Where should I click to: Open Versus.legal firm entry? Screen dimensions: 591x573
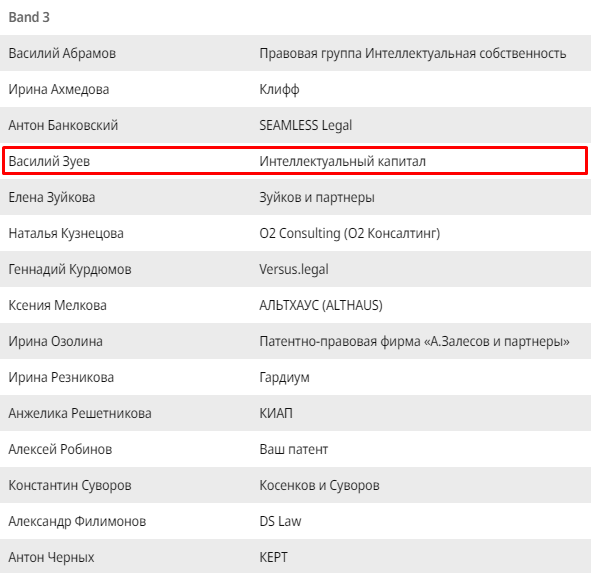point(294,269)
